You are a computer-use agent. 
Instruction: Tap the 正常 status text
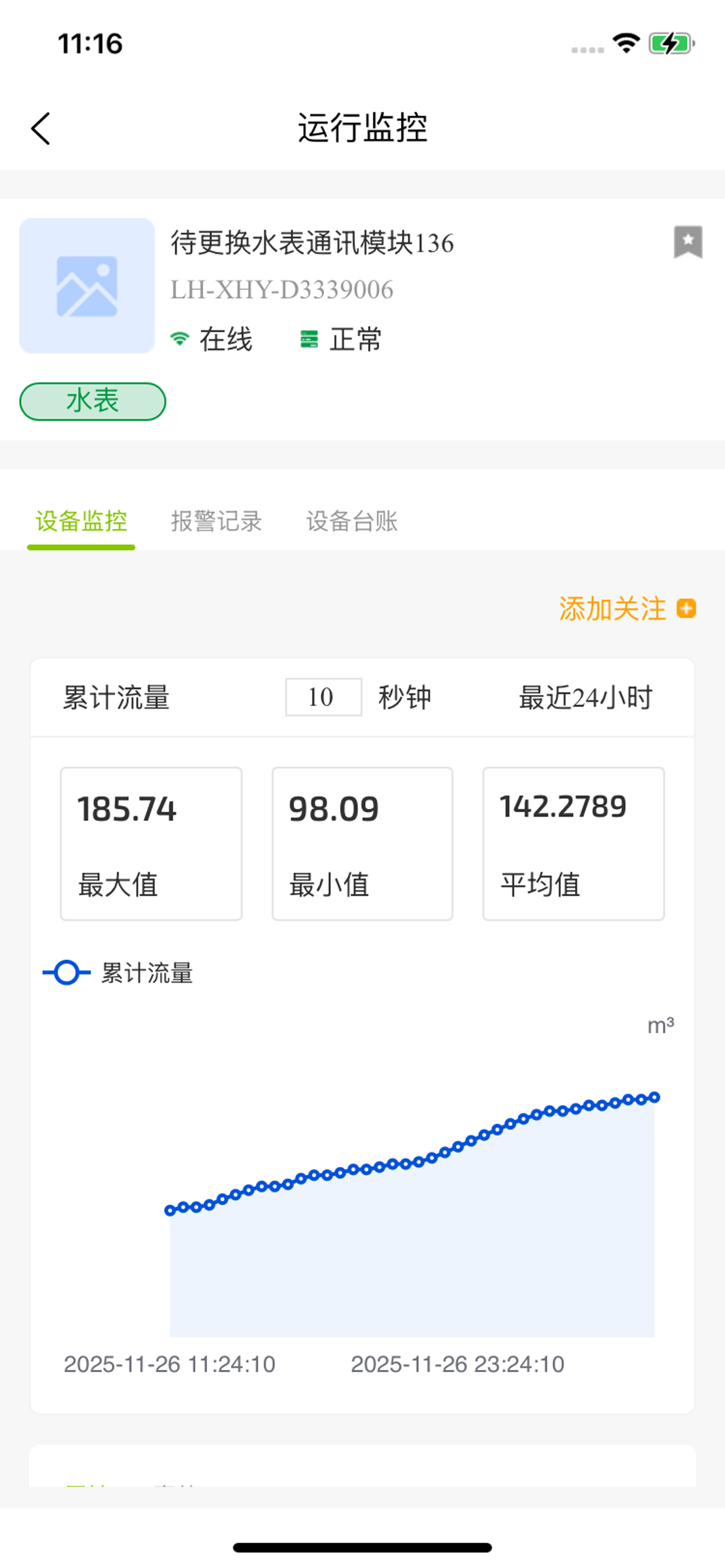point(356,339)
